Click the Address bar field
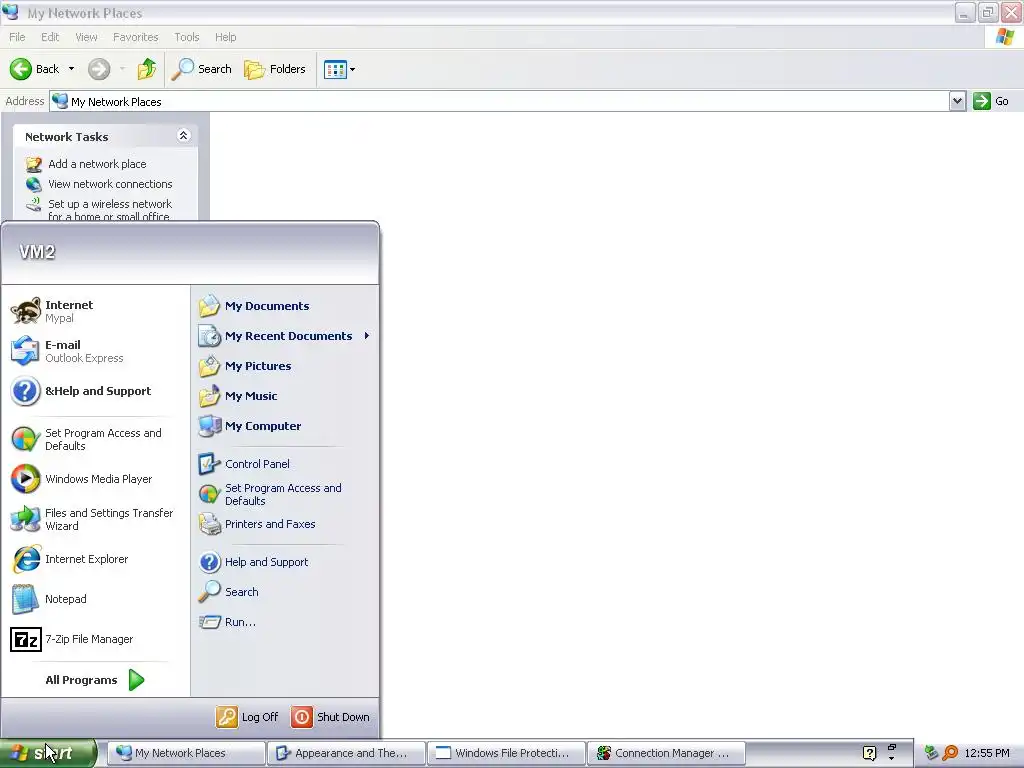The height and width of the screenshot is (768, 1024). [x=500, y=101]
